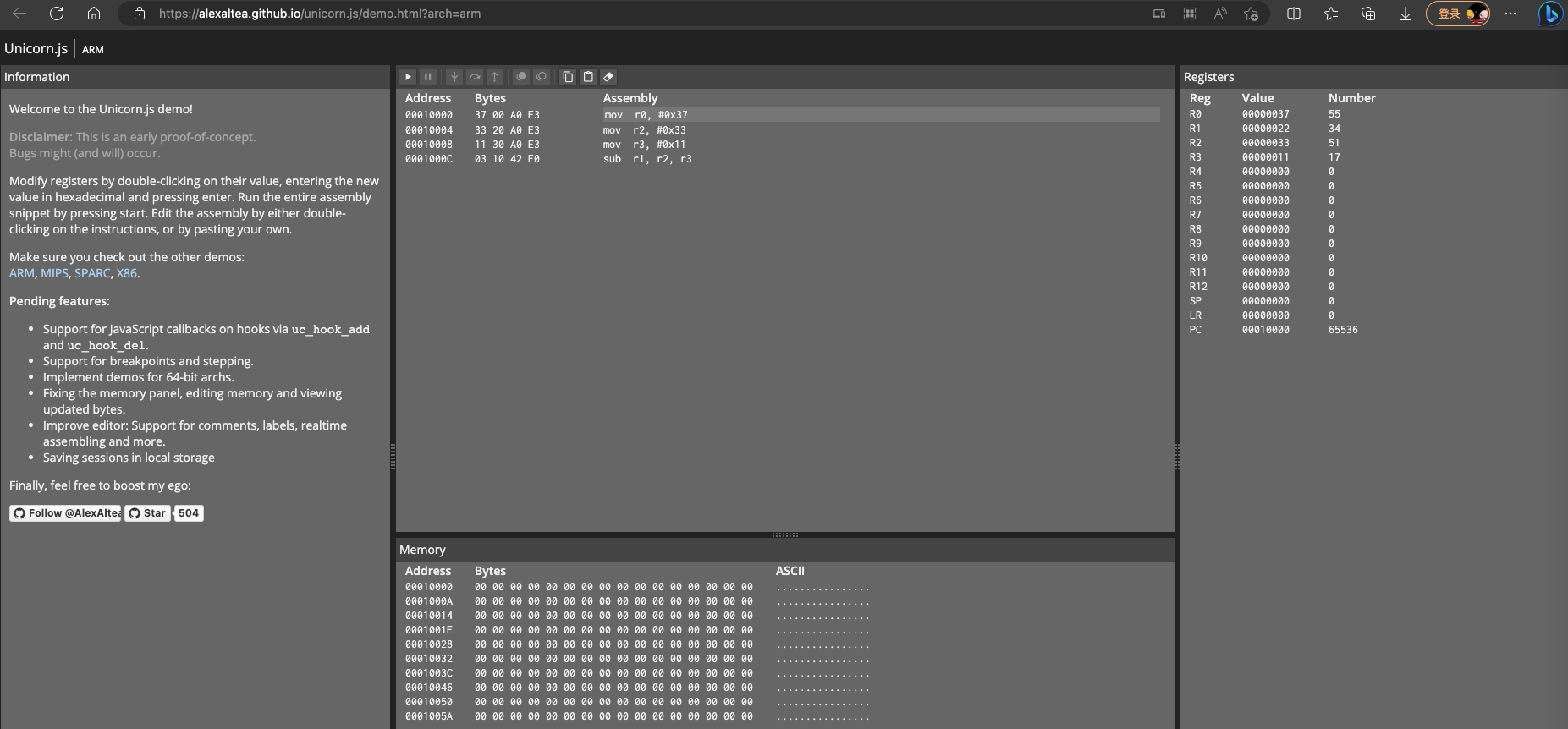
Task: Click the step out icon
Action: (495, 77)
